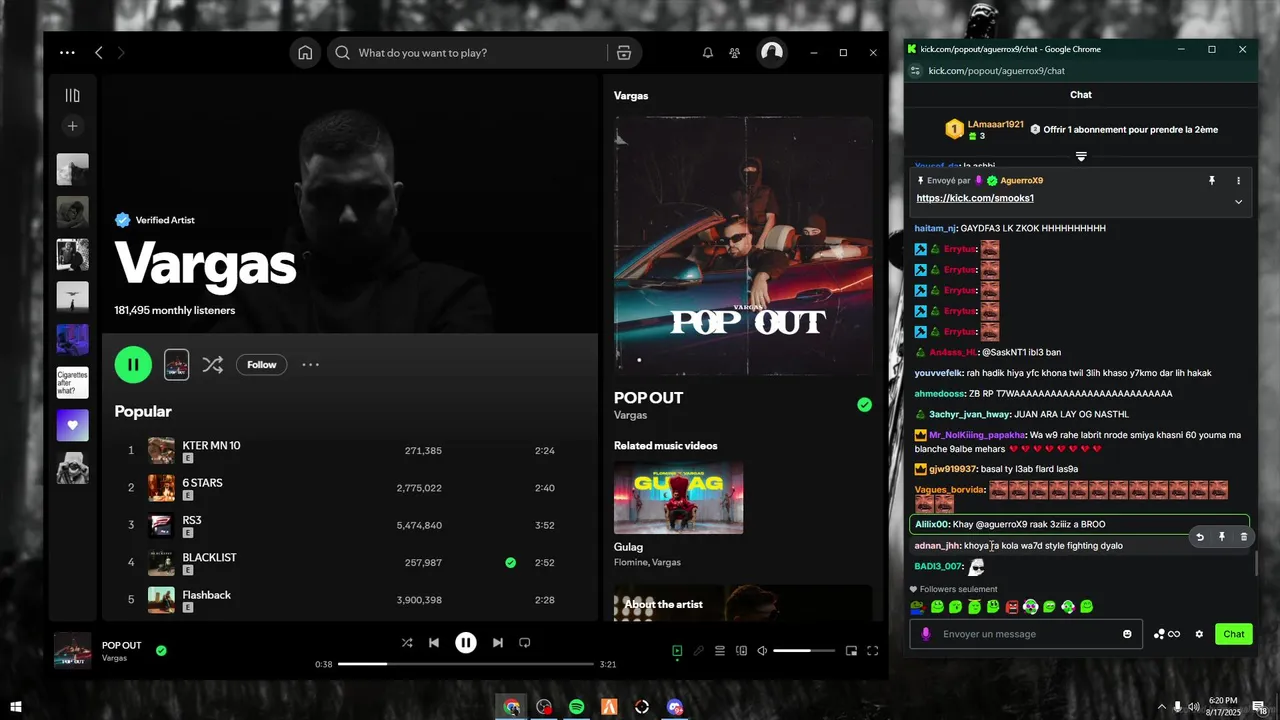Viewport: 1280px width, 720px height.
Task: Skip to the previous track
Action: [x=434, y=643]
